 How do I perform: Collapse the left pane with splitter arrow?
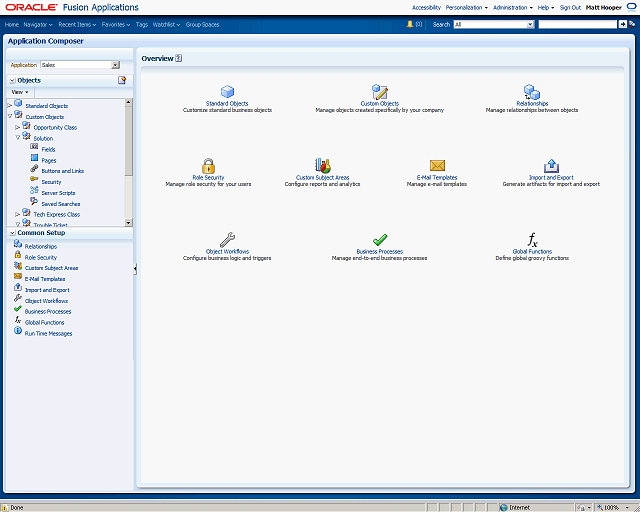coord(135,268)
